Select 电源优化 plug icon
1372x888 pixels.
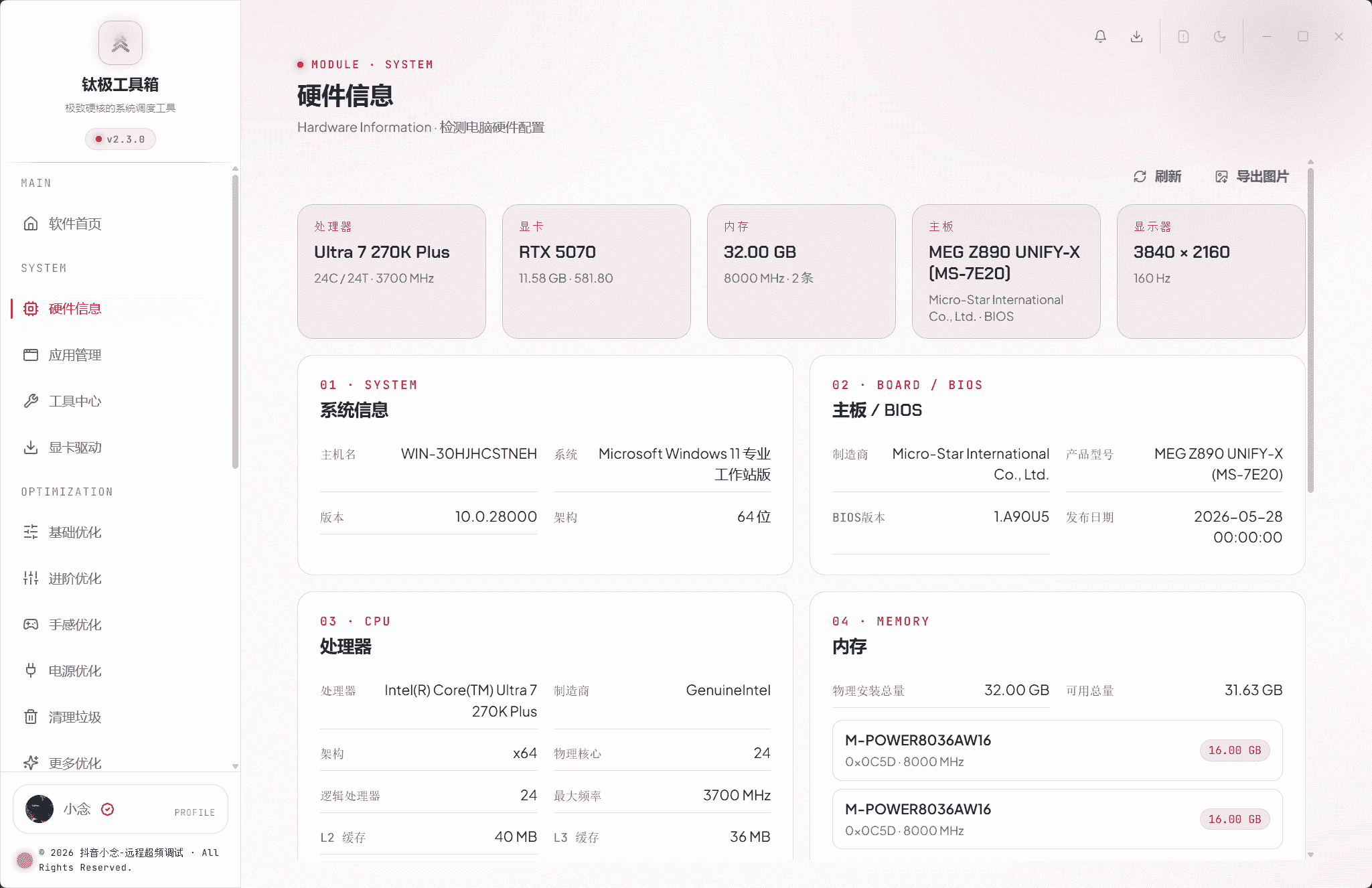coord(31,671)
